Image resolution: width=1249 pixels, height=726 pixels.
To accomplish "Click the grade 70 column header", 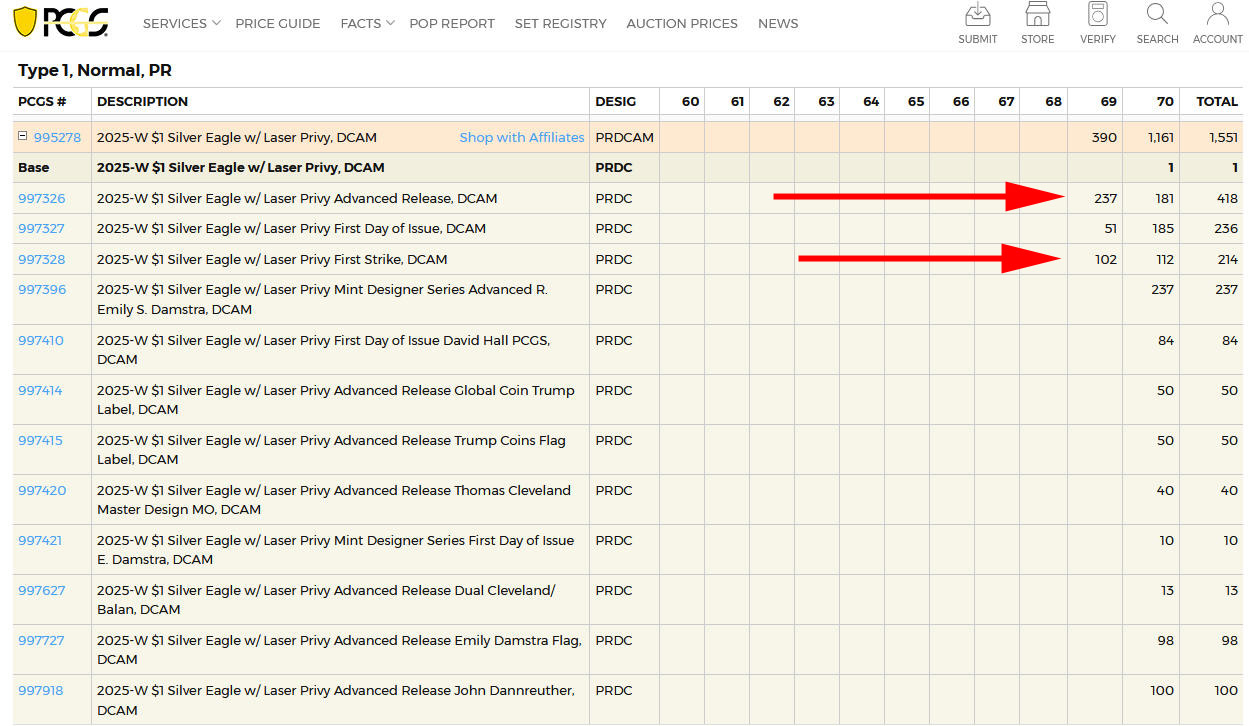I will coord(1165,101).
